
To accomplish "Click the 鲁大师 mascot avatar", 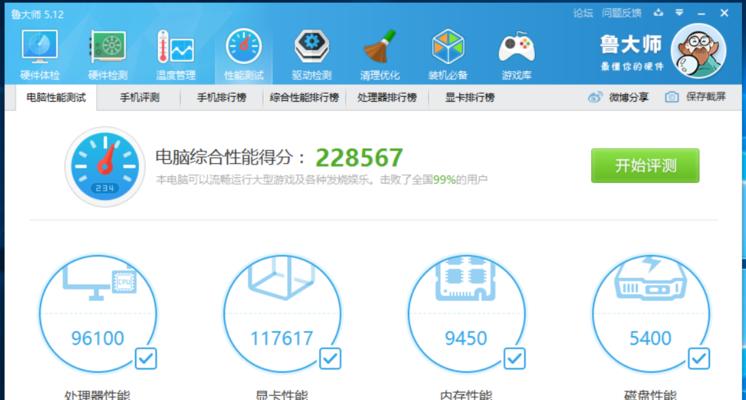I will tap(698, 51).
